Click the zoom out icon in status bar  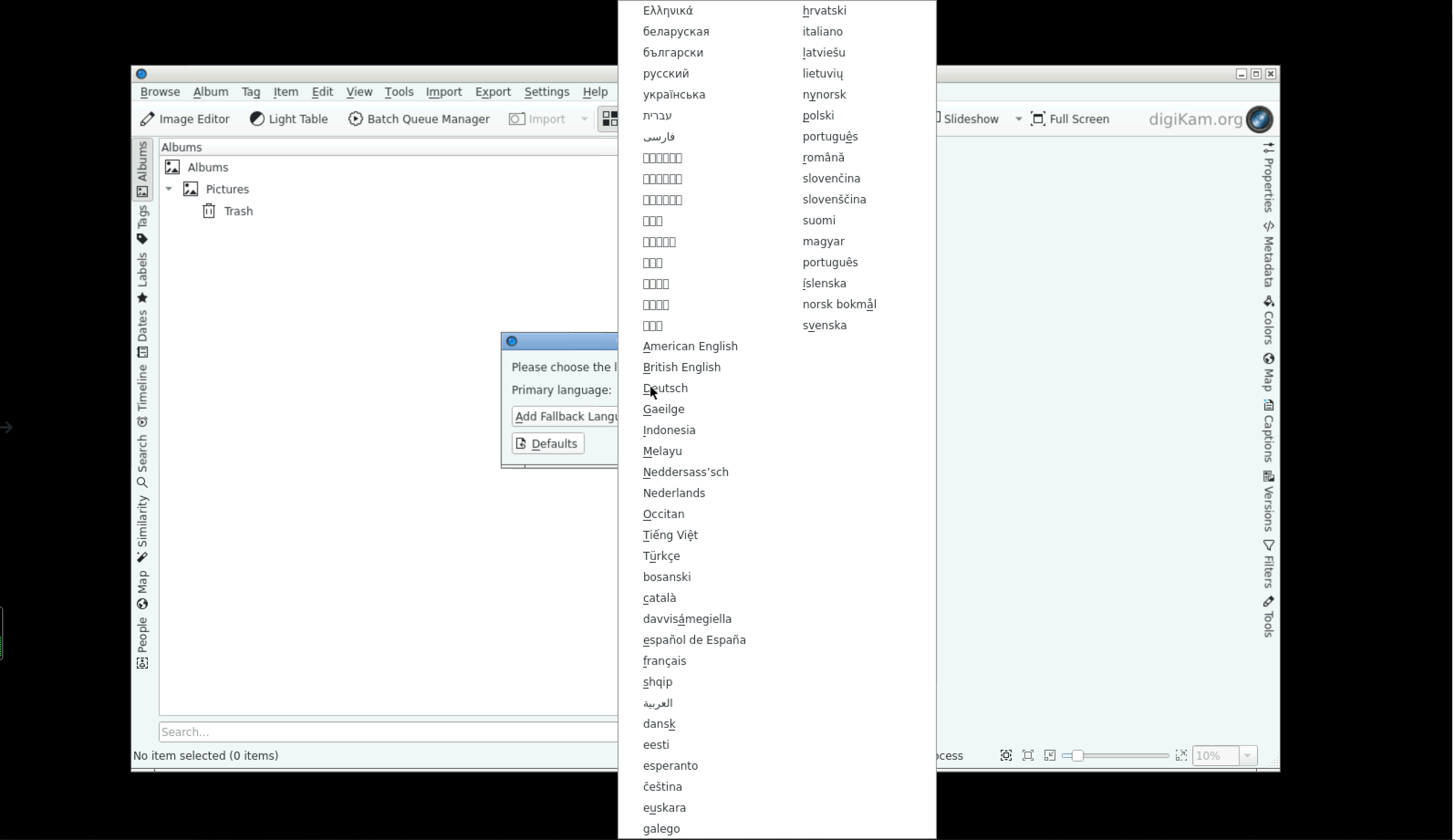point(1050,755)
